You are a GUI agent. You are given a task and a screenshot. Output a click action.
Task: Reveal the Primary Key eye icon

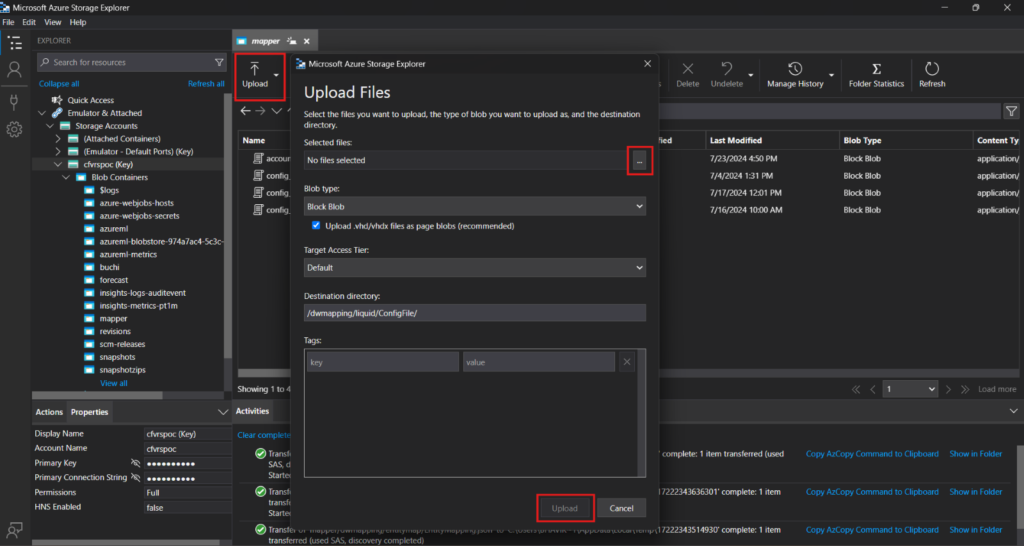(x=135, y=463)
